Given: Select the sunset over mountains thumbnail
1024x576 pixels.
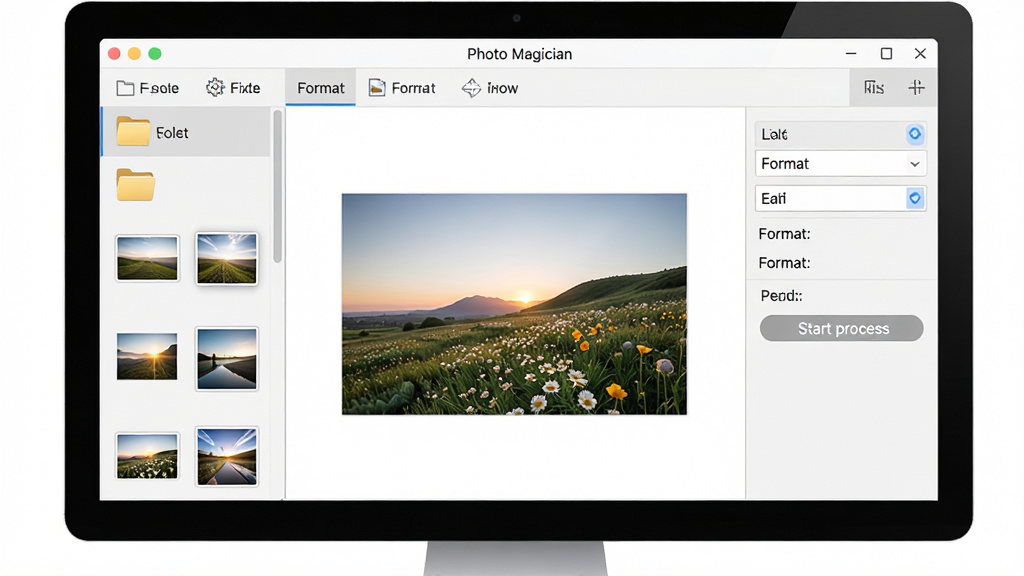Looking at the screenshot, I should click(147, 357).
